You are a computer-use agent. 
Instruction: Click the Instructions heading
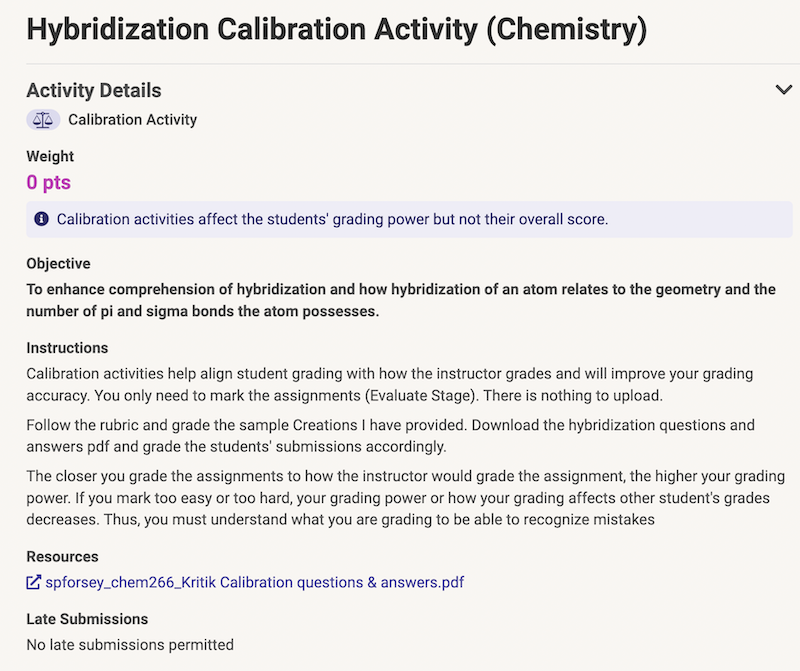tap(67, 348)
